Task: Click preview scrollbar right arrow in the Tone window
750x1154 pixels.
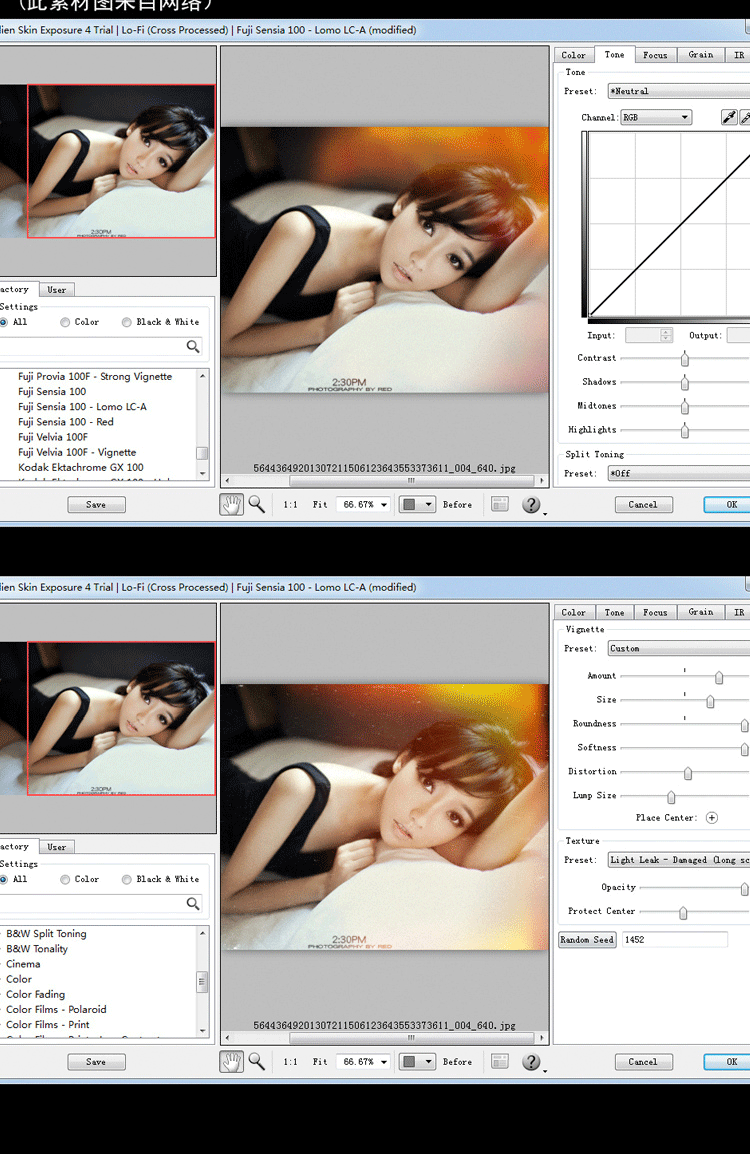Action: pyautogui.click(x=542, y=481)
